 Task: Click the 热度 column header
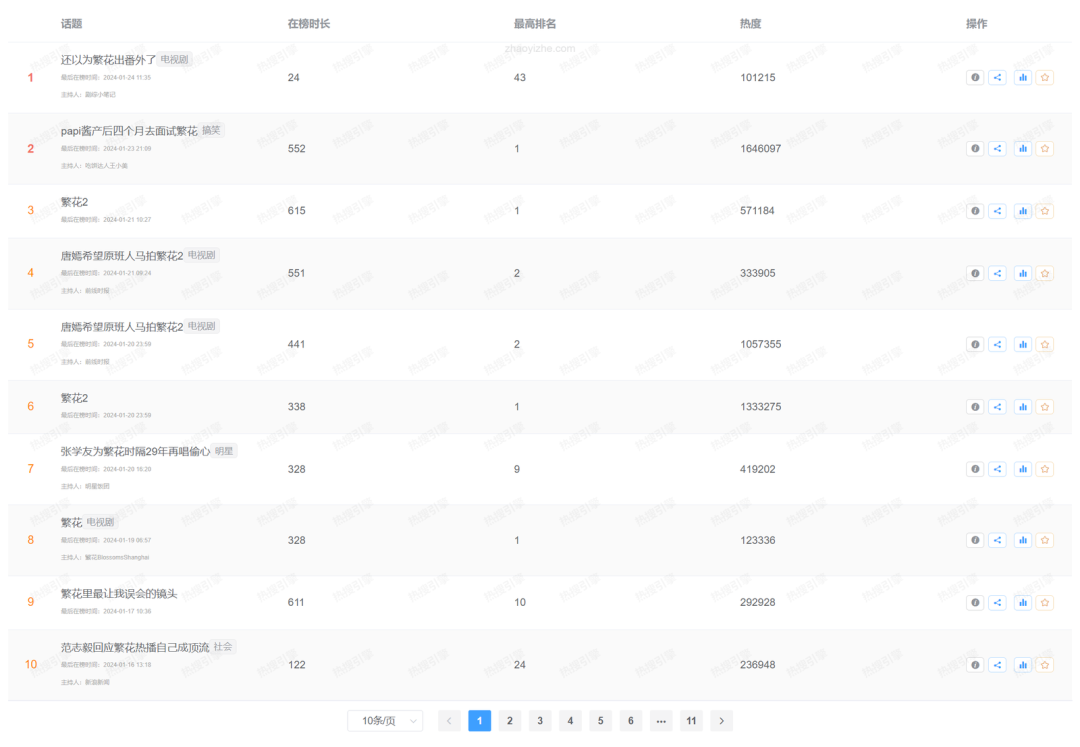point(750,23)
